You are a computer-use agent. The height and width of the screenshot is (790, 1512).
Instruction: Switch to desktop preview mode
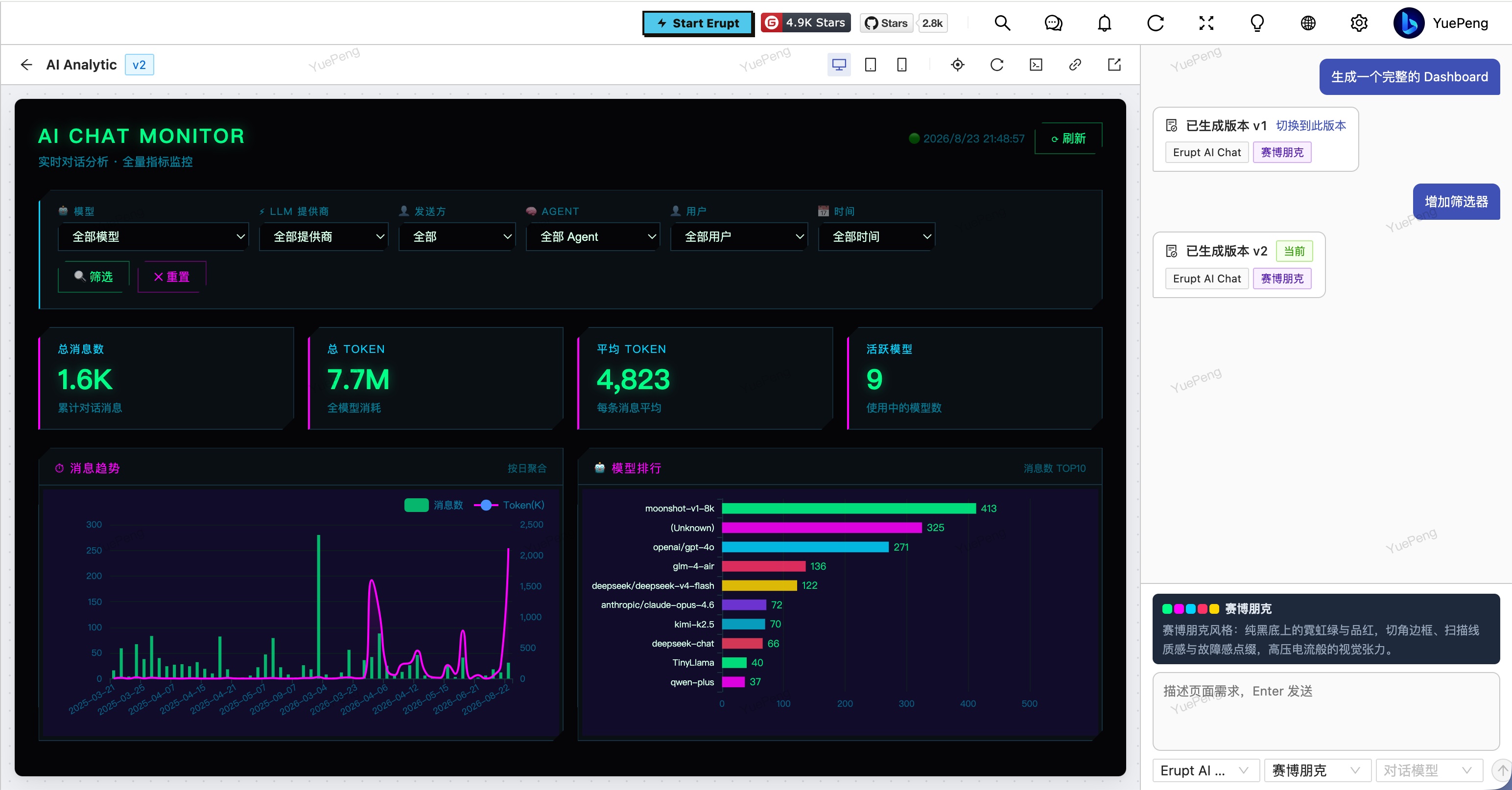click(x=839, y=65)
